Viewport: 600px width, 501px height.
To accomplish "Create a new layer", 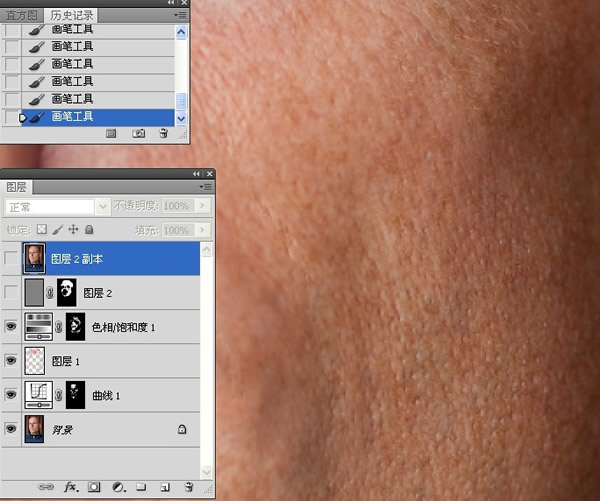I will (165, 487).
